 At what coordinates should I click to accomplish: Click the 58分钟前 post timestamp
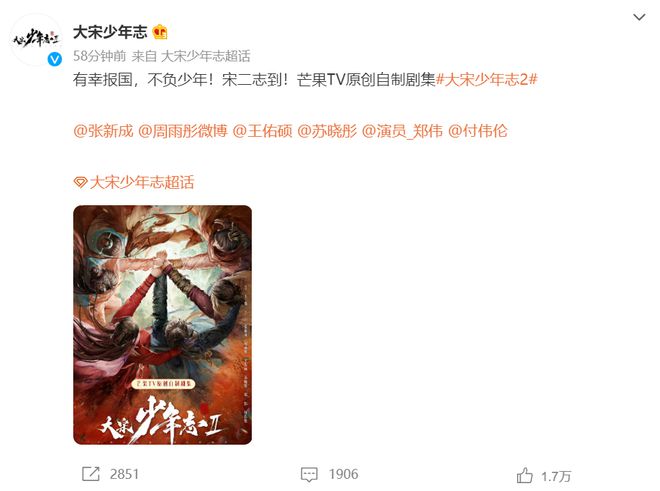coord(99,56)
